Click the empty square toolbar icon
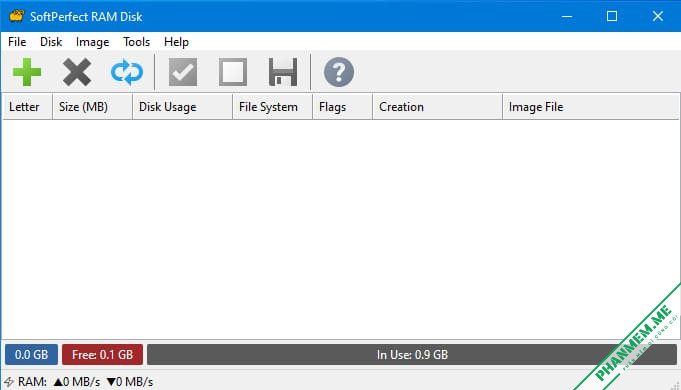Screen dimensions: 681x390 coord(233,72)
